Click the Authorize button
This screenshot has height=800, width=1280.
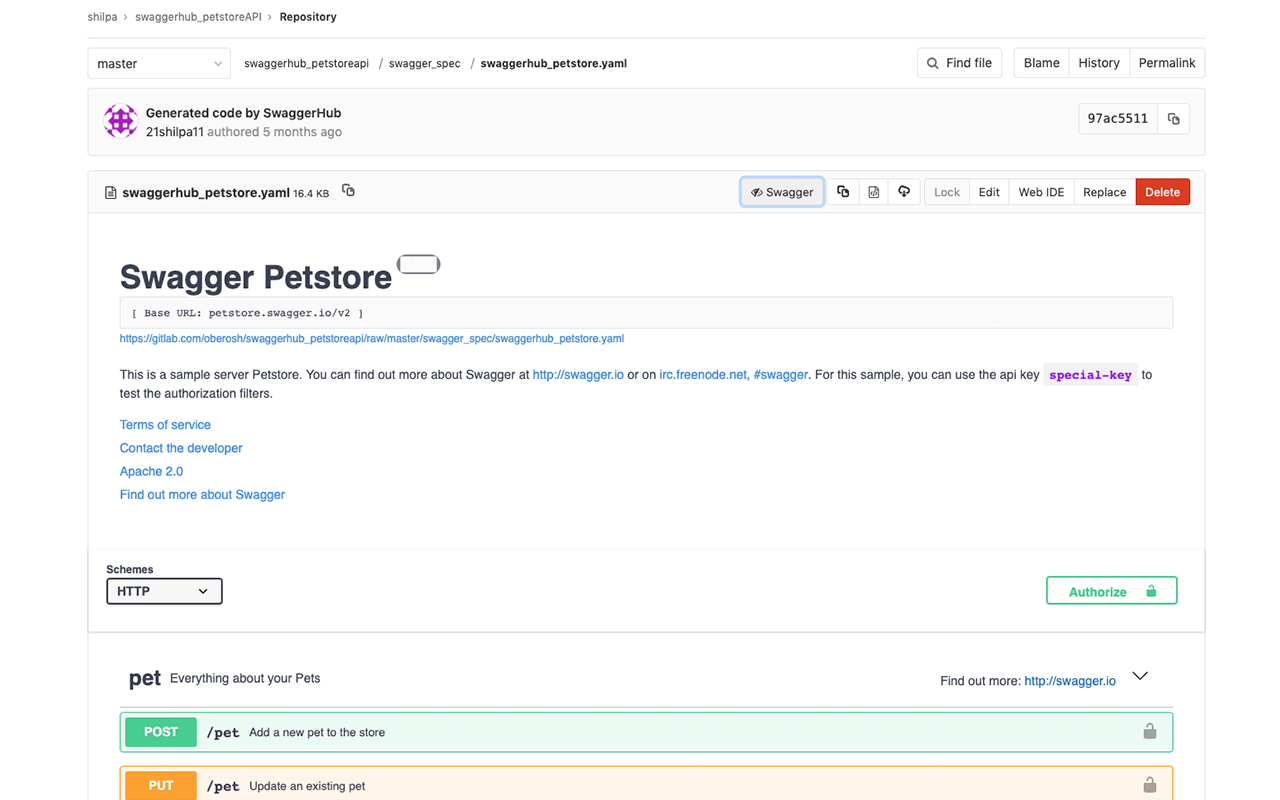tap(1112, 591)
